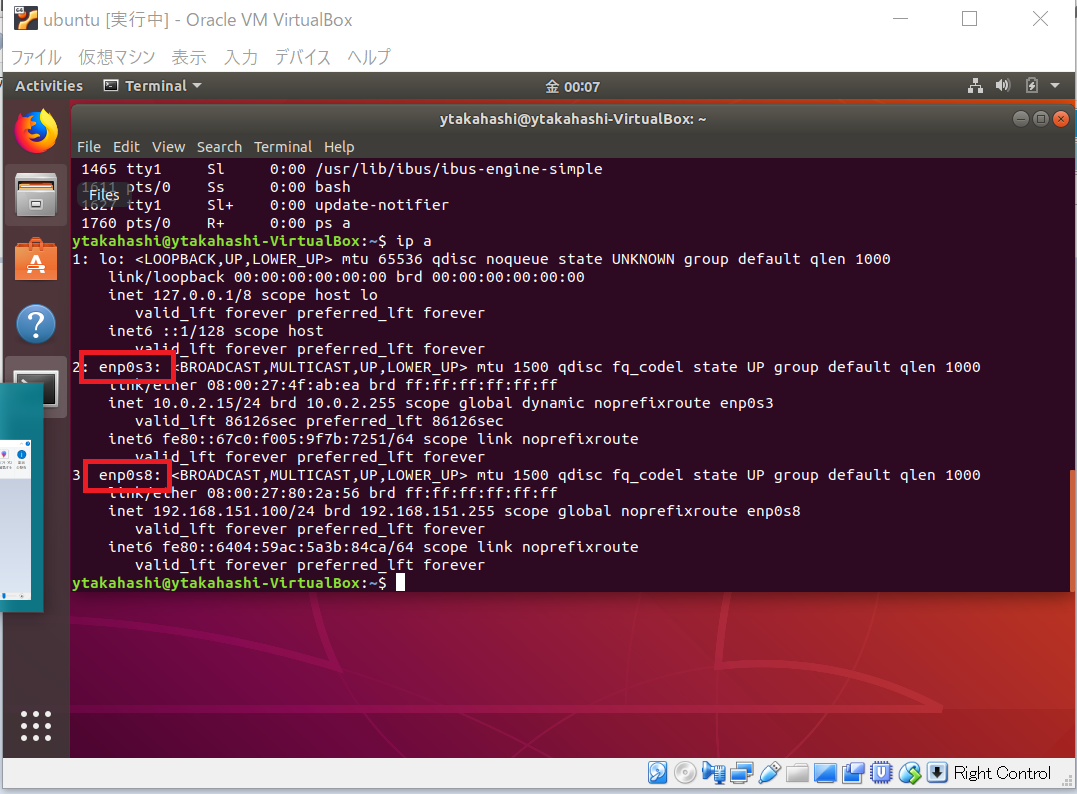The image size is (1077, 794).
Task: Open the Help icon in the dock
Action: coord(36,324)
